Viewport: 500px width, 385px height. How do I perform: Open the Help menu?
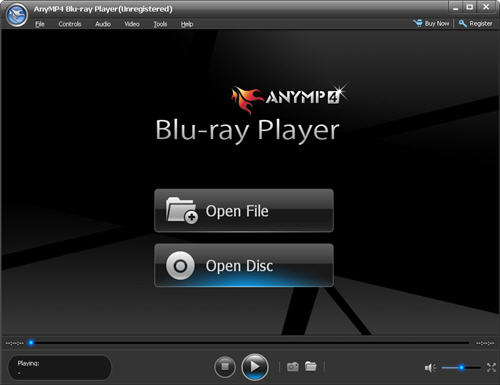tap(187, 24)
